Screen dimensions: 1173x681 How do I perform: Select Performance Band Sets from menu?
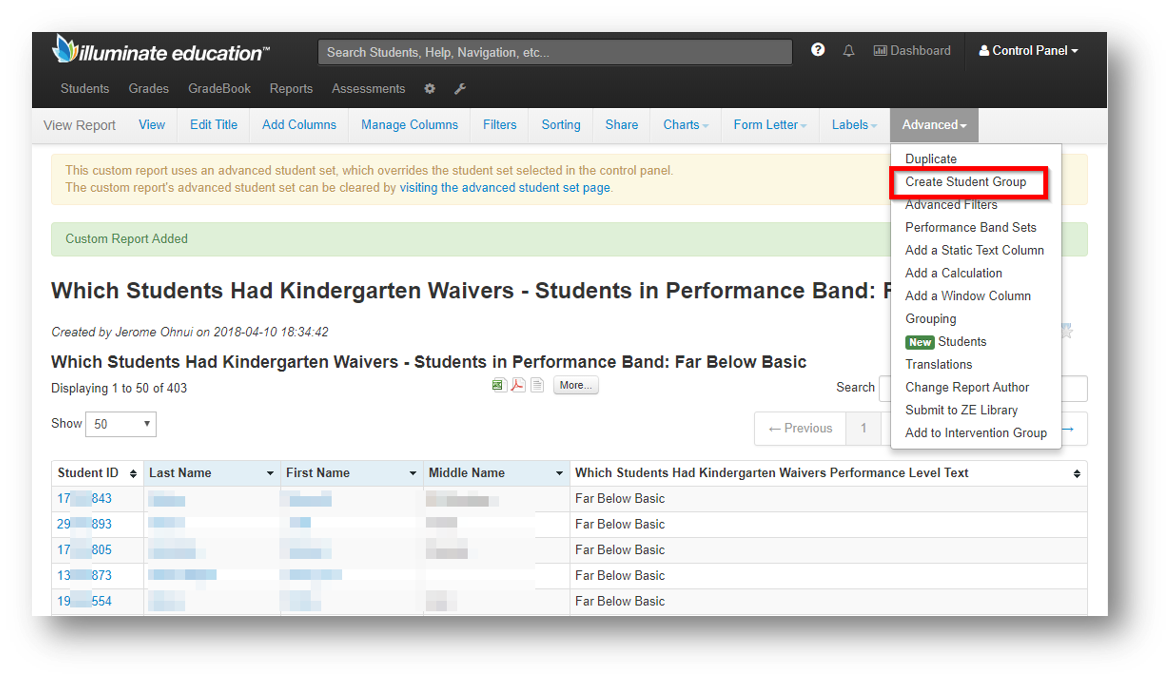click(x=970, y=227)
